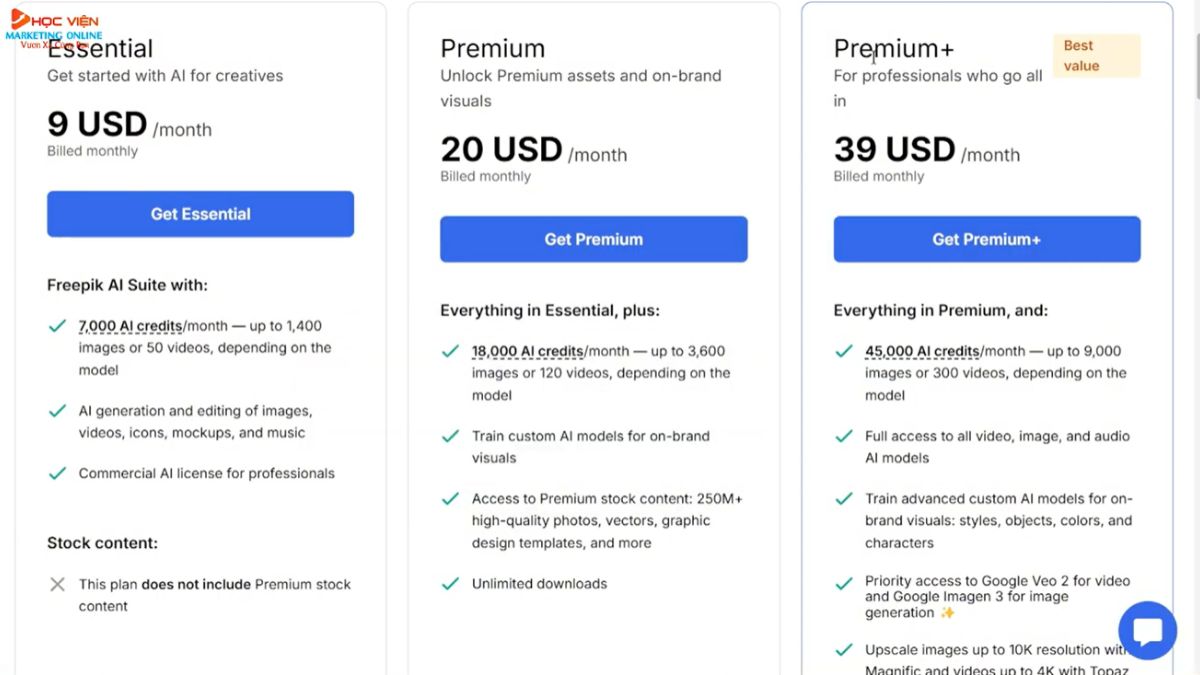
Task: Click the 18,000 AI credits underlined link
Action: 526,351
